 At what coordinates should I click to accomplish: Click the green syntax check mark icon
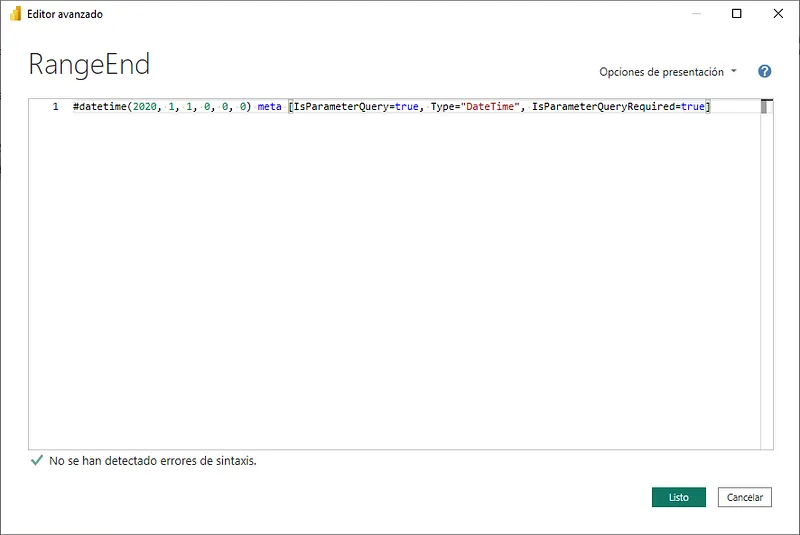click(36, 461)
